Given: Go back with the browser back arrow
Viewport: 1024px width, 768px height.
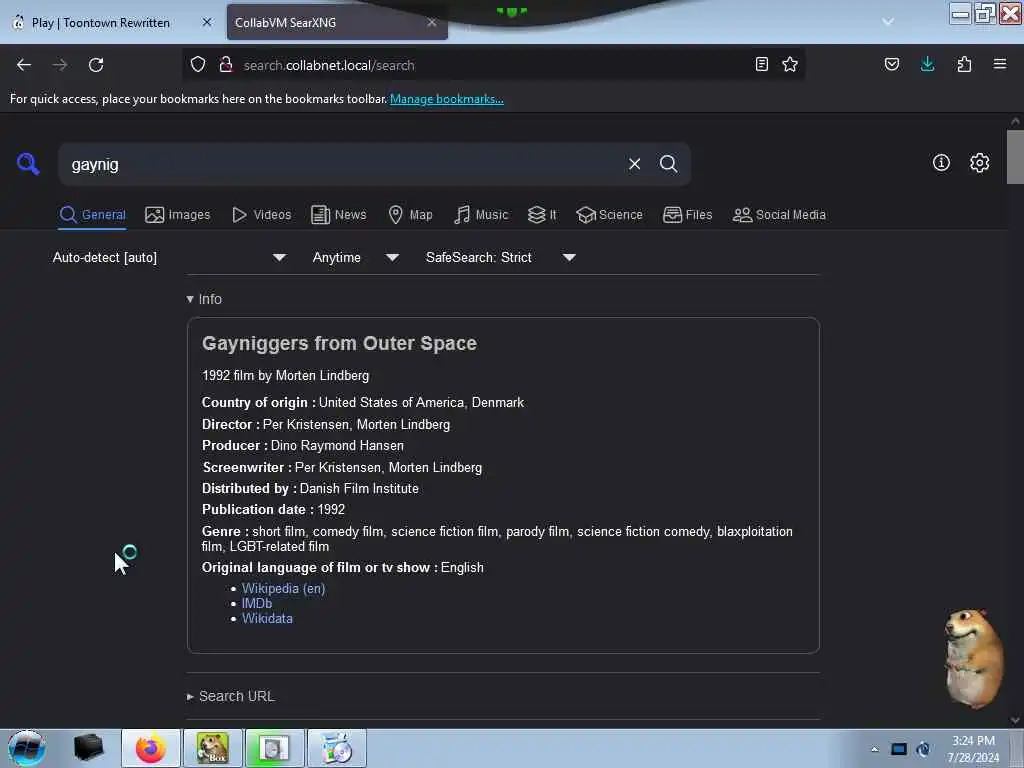Looking at the screenshot, I should pos(24,65).
